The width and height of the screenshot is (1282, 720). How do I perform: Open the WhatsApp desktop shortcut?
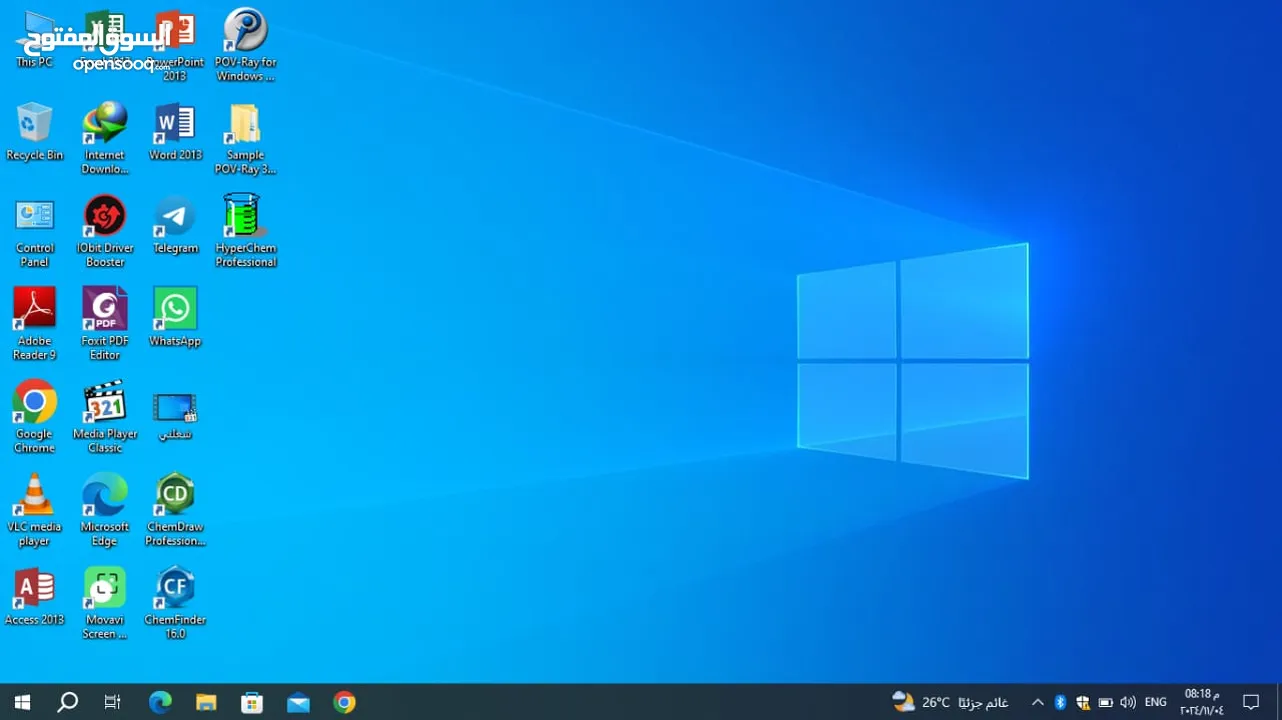tap(175, 317)
